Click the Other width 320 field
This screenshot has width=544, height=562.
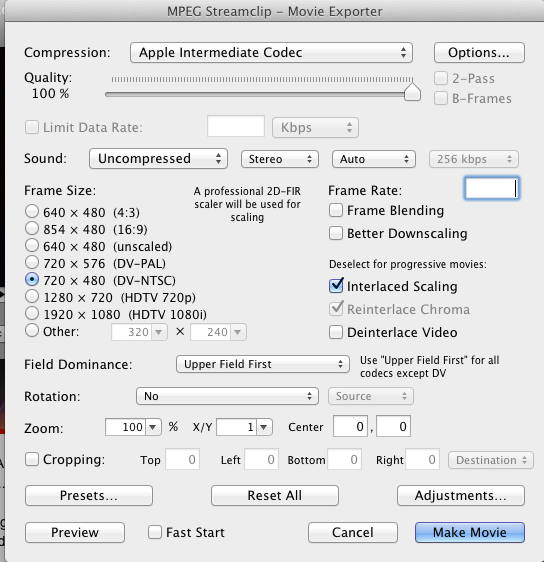coord(132,332)
